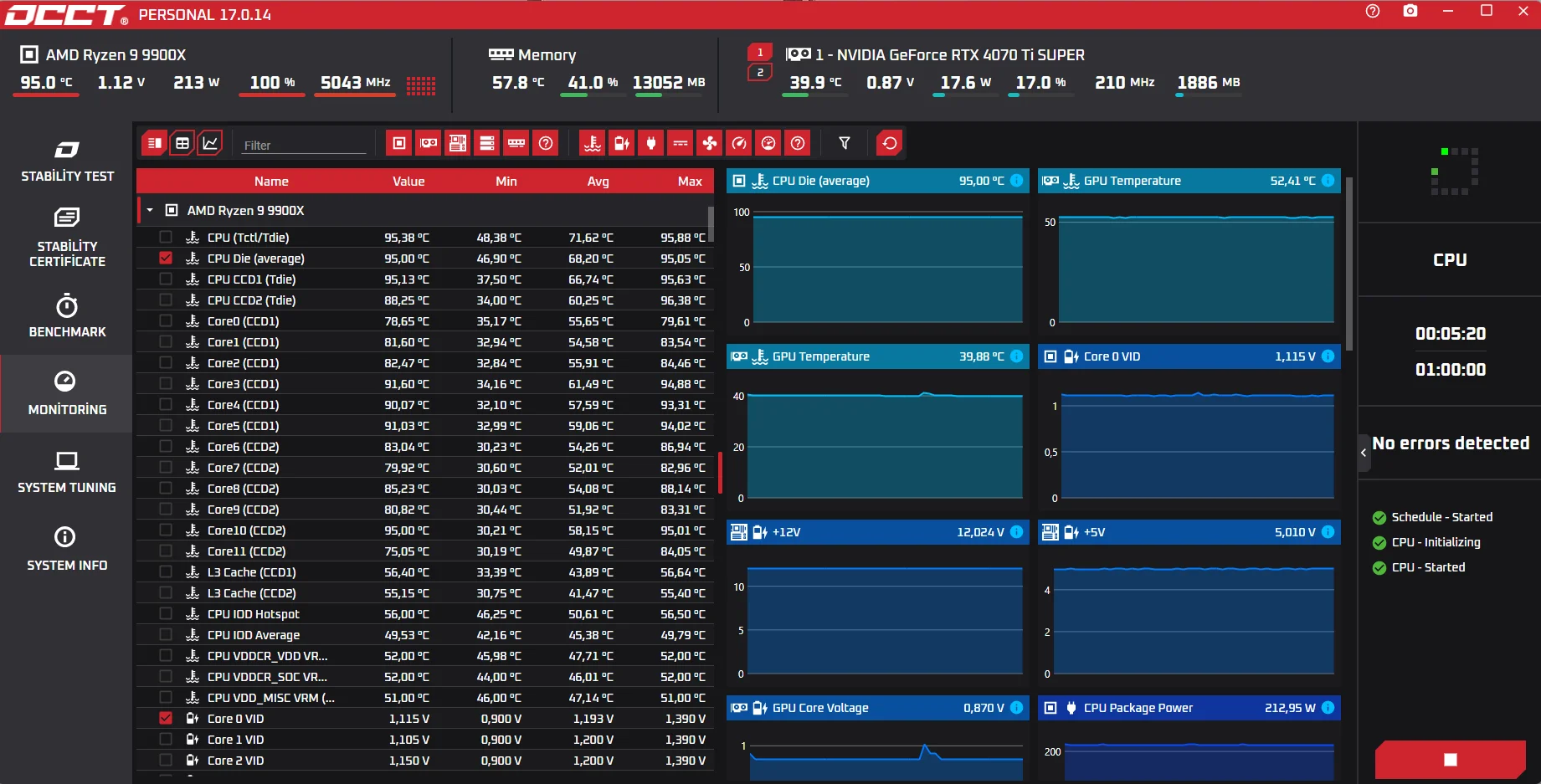1541x784 pixels.
Task: Toggle memory hardware filter icon
Action: (x=516, y=143)
